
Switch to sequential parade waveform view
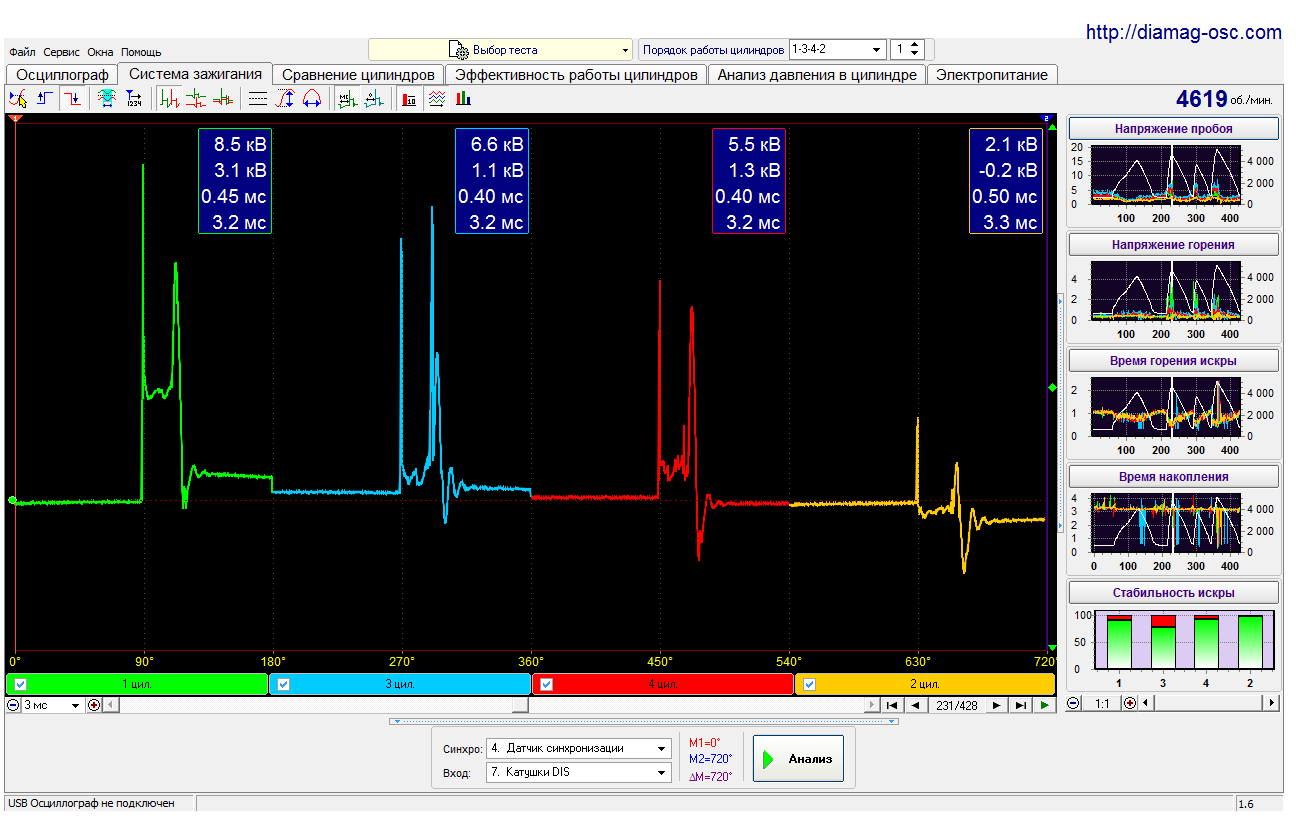click(171, 98)
